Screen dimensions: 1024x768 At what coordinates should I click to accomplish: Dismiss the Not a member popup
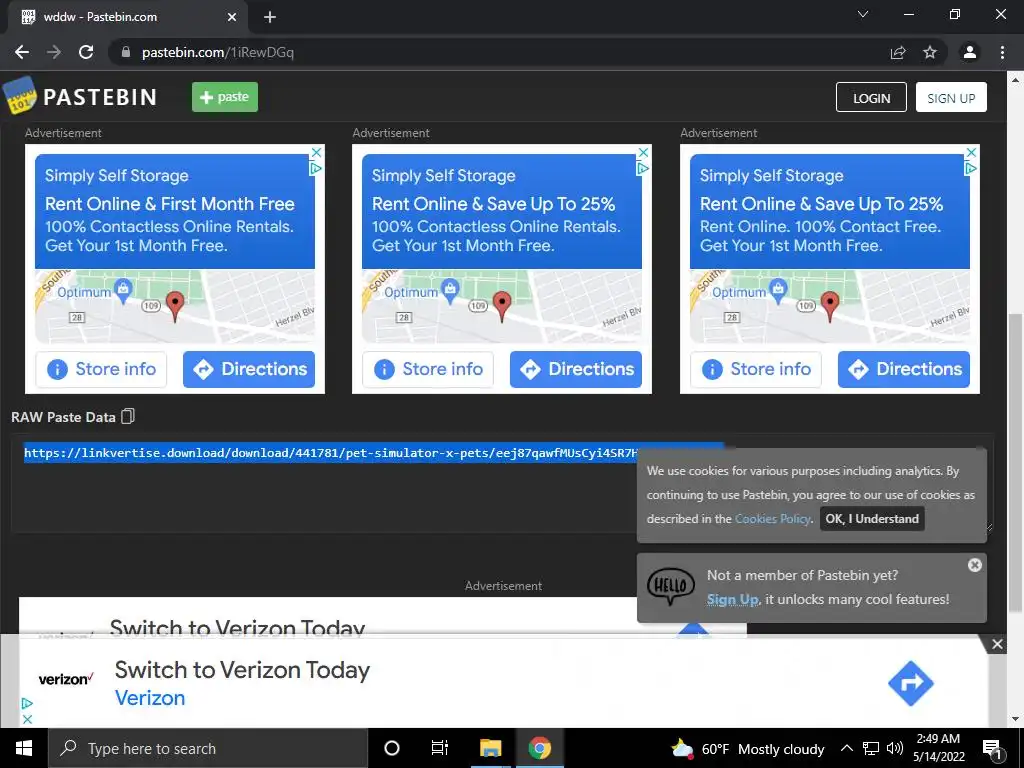(x=974, y=565)
